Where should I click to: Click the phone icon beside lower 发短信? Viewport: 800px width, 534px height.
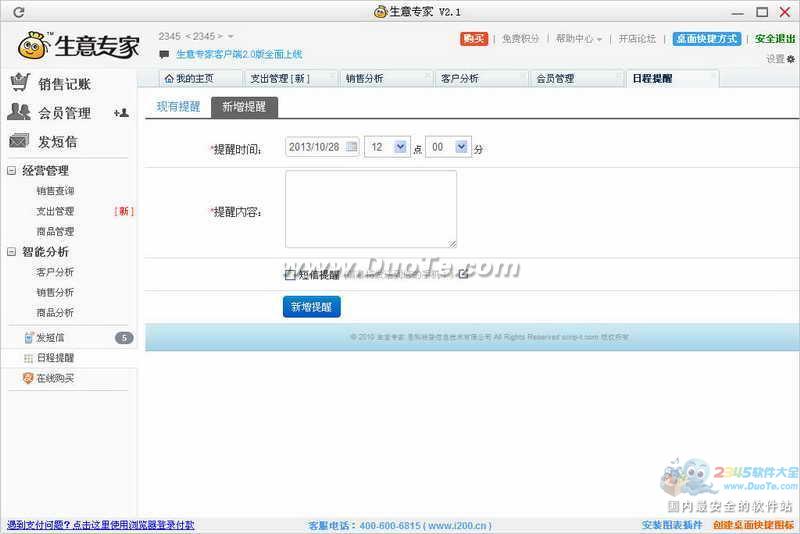click(29, 337)
